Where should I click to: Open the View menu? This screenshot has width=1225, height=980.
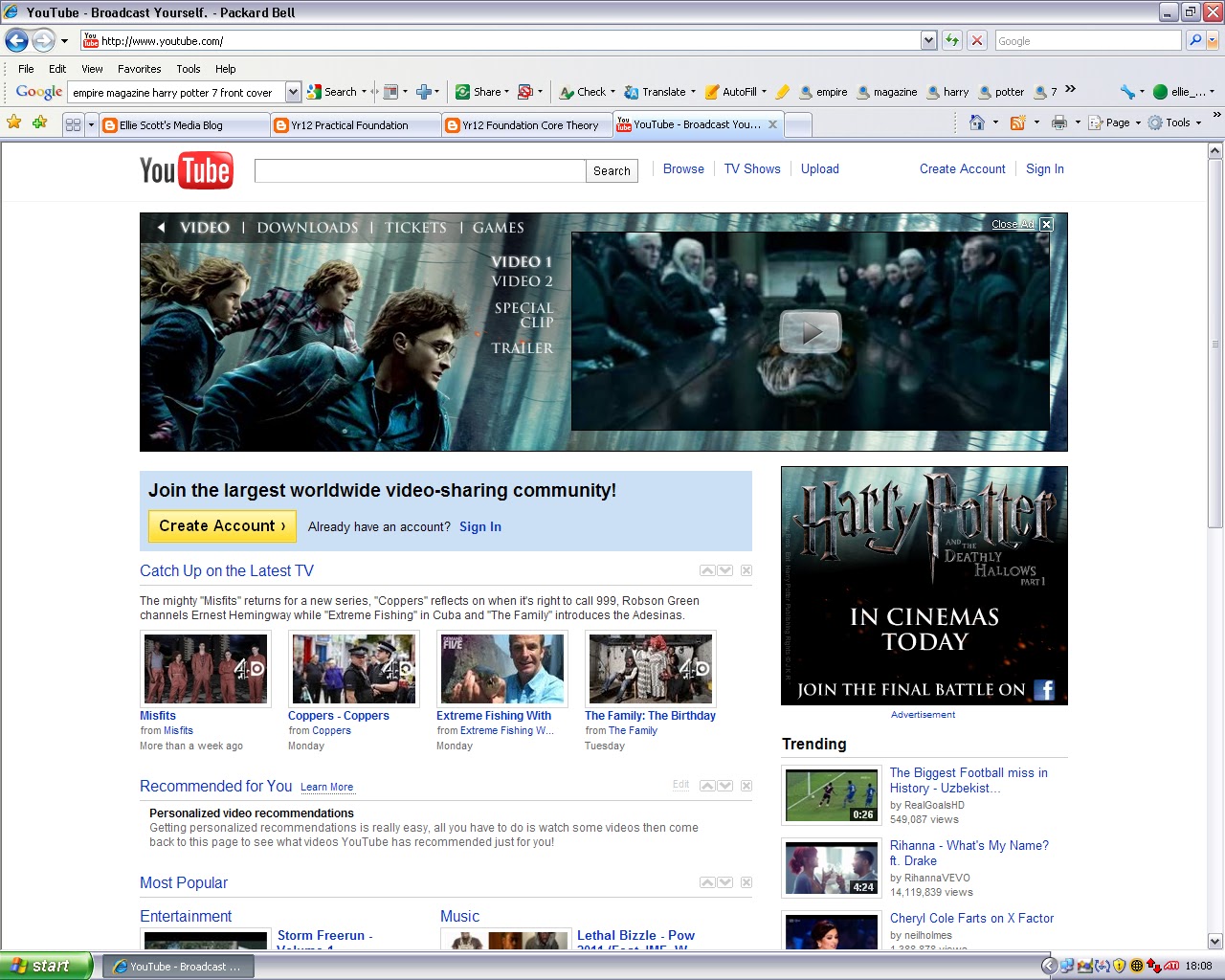click(x=92, y=69)
